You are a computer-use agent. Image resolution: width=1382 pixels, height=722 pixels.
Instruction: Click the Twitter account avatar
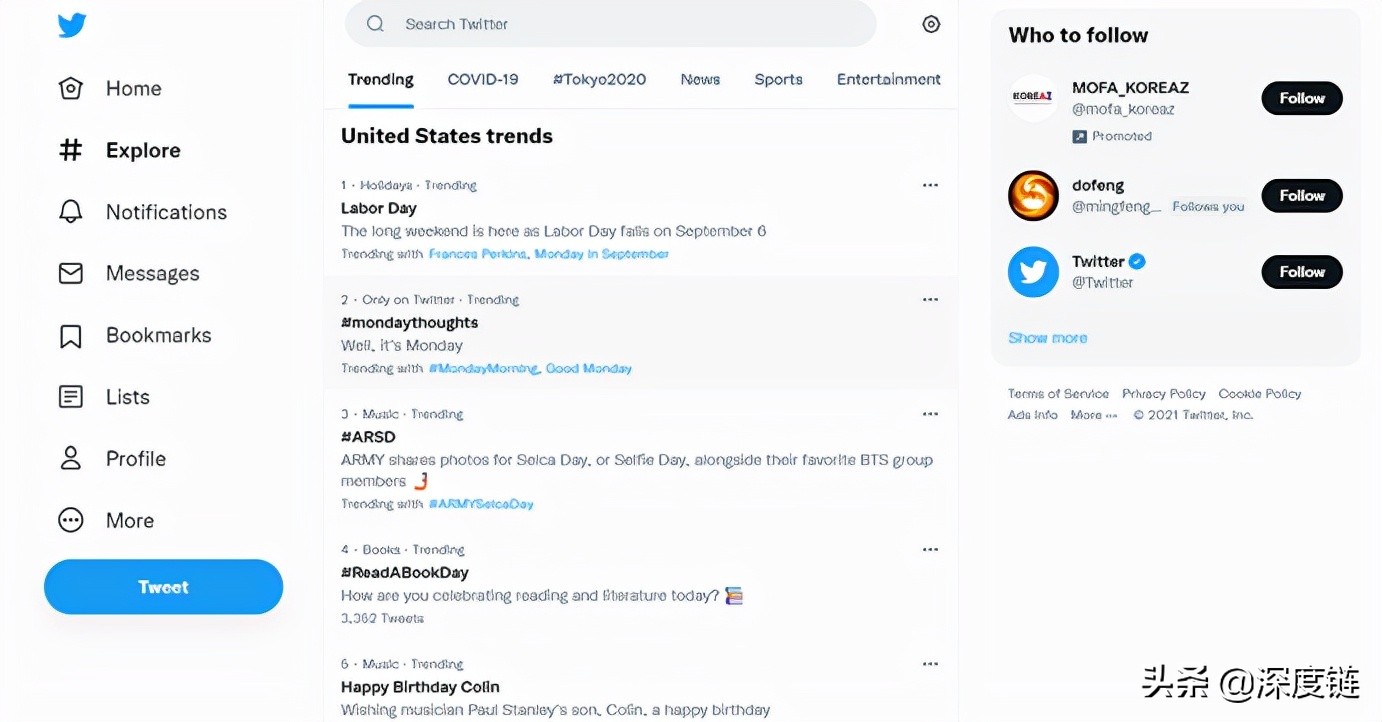(1033, 272)
